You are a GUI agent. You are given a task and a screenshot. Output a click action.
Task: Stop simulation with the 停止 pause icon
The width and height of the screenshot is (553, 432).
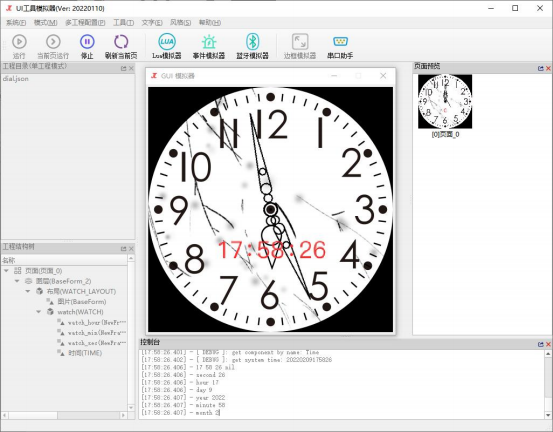(87, 42)
